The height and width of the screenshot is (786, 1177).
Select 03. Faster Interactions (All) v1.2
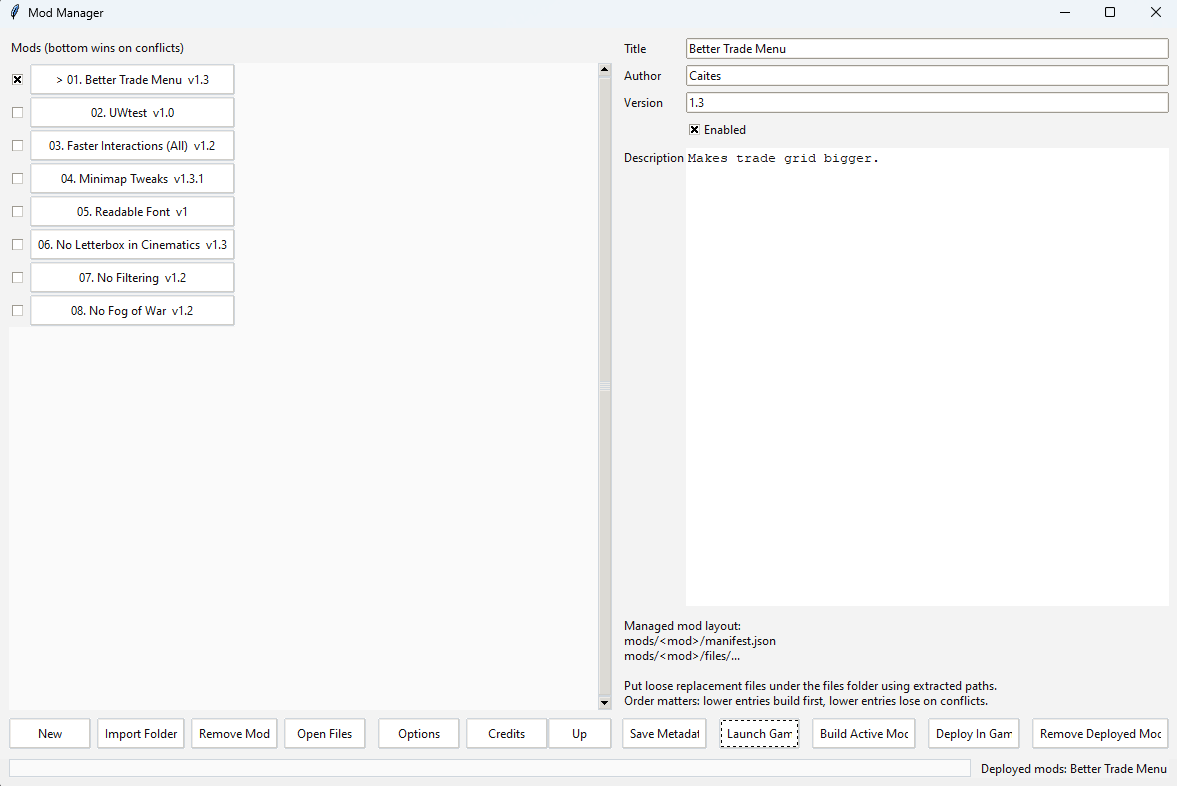tap(132, 146)
